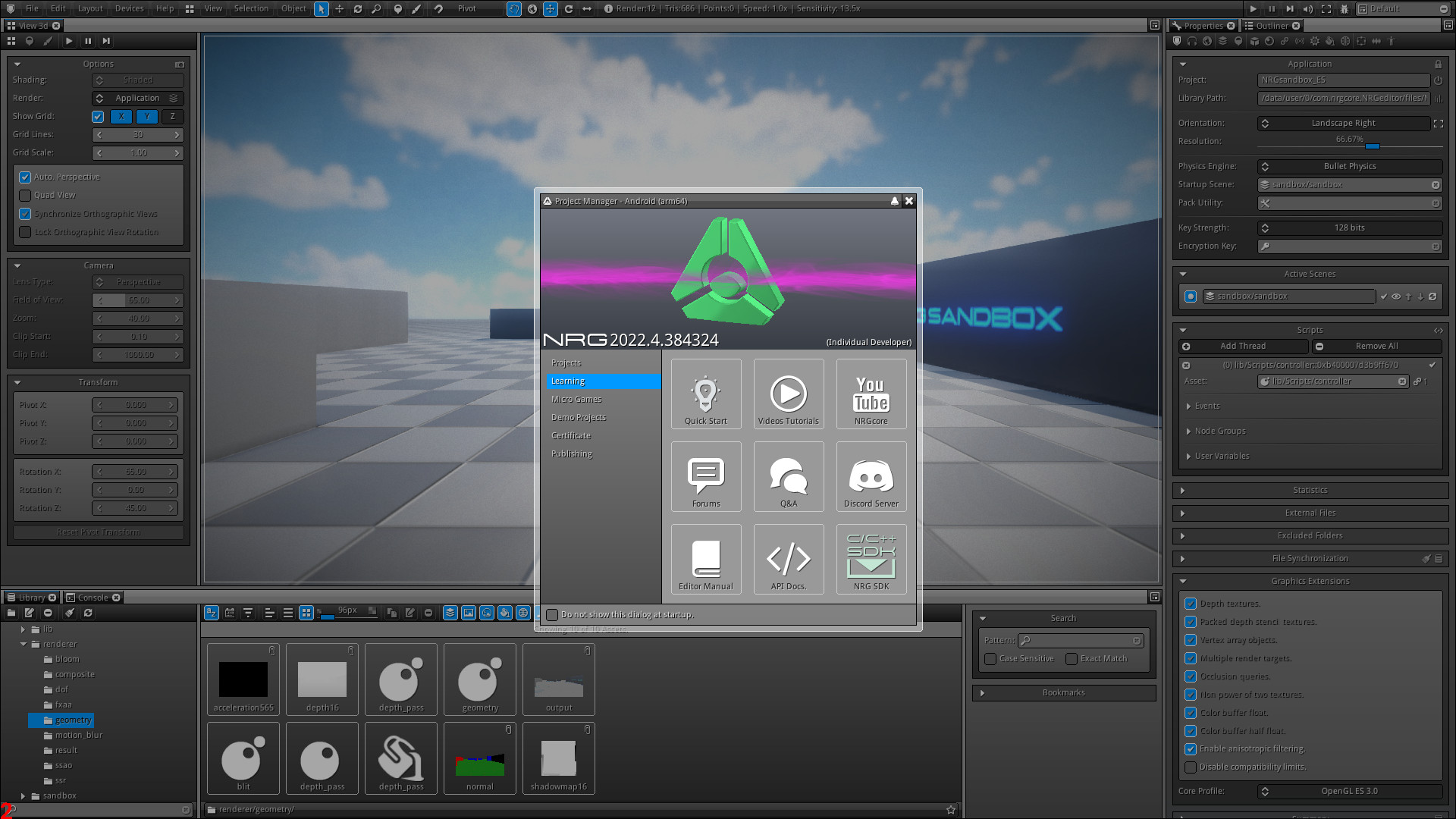Click refresh icon in Library toolbar

88,613
